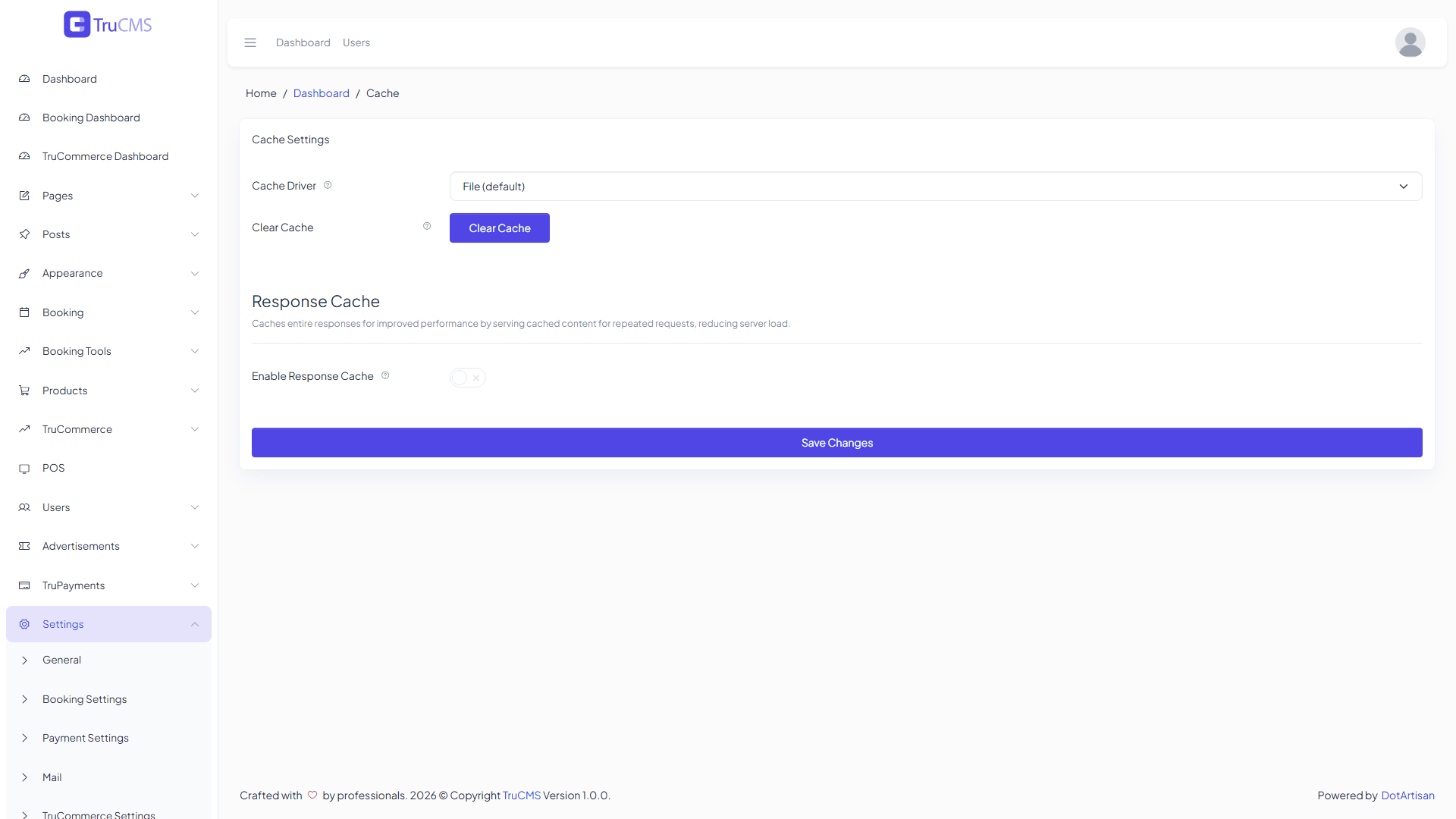Click the Clear Cache button
Viewport: 1456px width, 819px height.
click(x=500, y=228)
